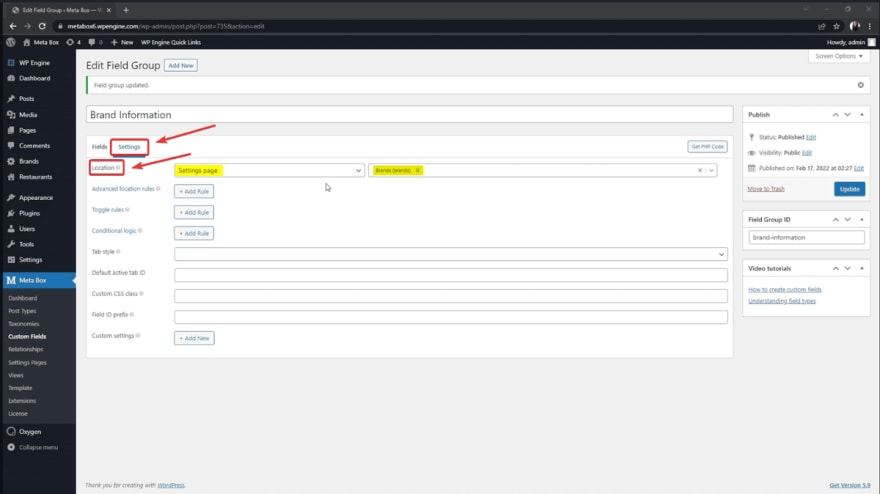The height and width of the screenshot is (494, 880).
Task: Click the Field ID prefix info icon
Action: (132, 314)
